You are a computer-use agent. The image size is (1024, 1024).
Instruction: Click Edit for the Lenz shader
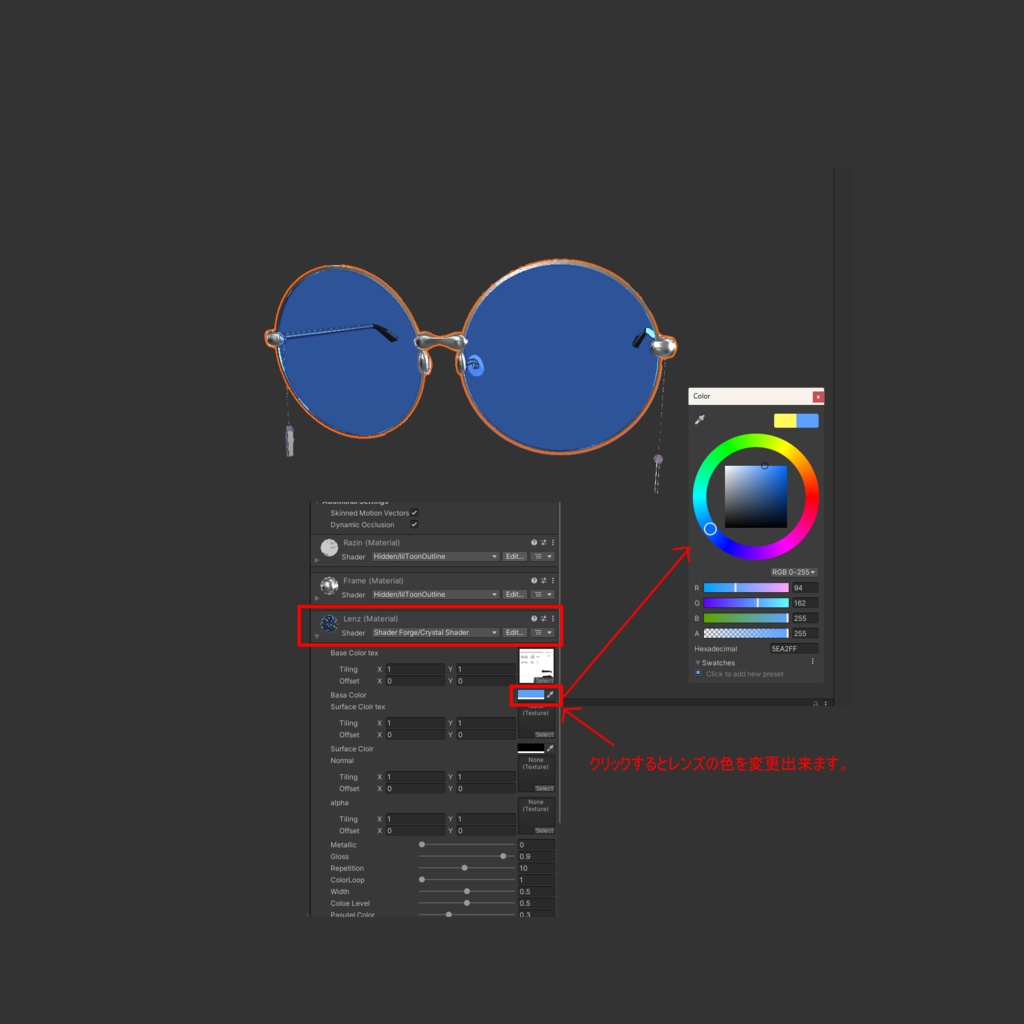coord(515,632)
